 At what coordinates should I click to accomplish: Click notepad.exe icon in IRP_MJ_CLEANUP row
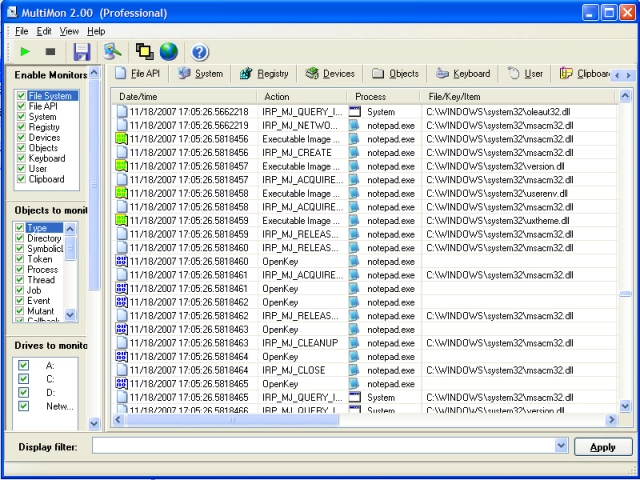[354, 343]
